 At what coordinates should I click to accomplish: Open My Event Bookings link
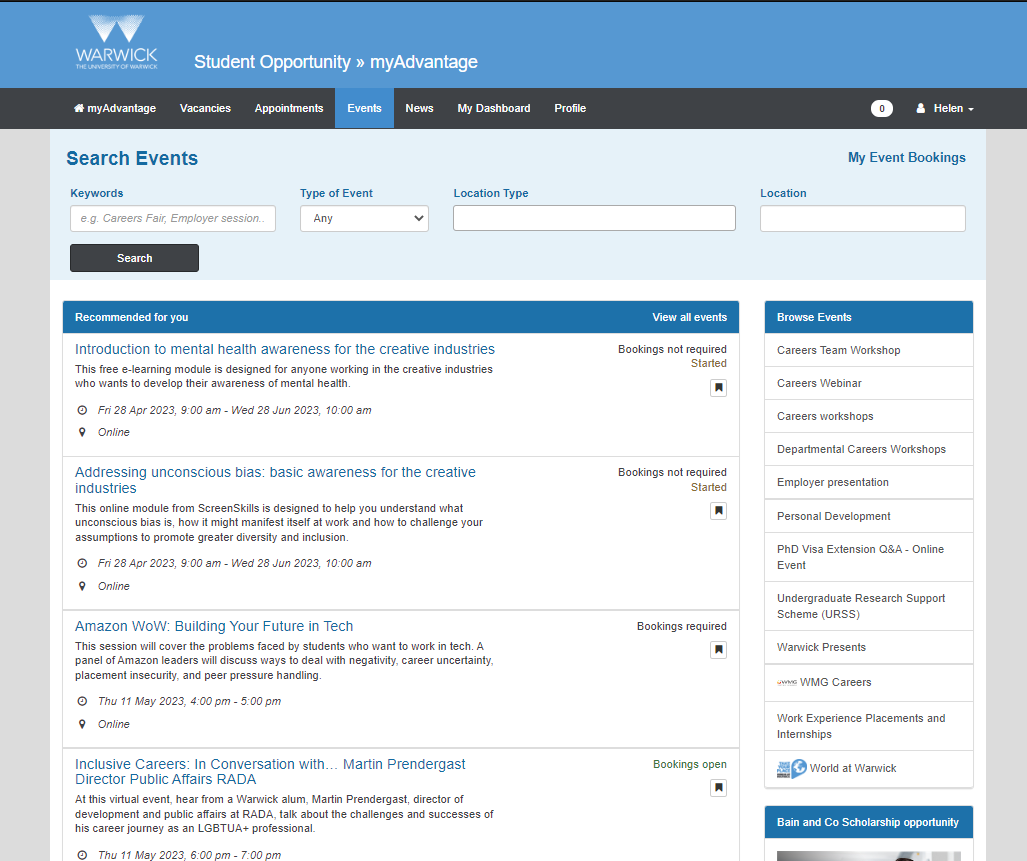906,157
